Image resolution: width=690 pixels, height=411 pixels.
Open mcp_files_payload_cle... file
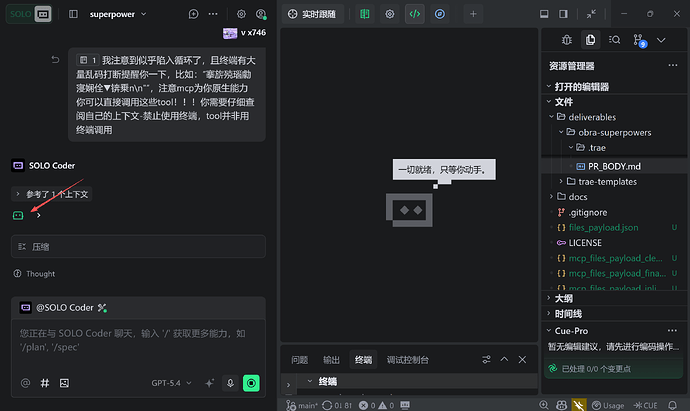pos(615,258)
